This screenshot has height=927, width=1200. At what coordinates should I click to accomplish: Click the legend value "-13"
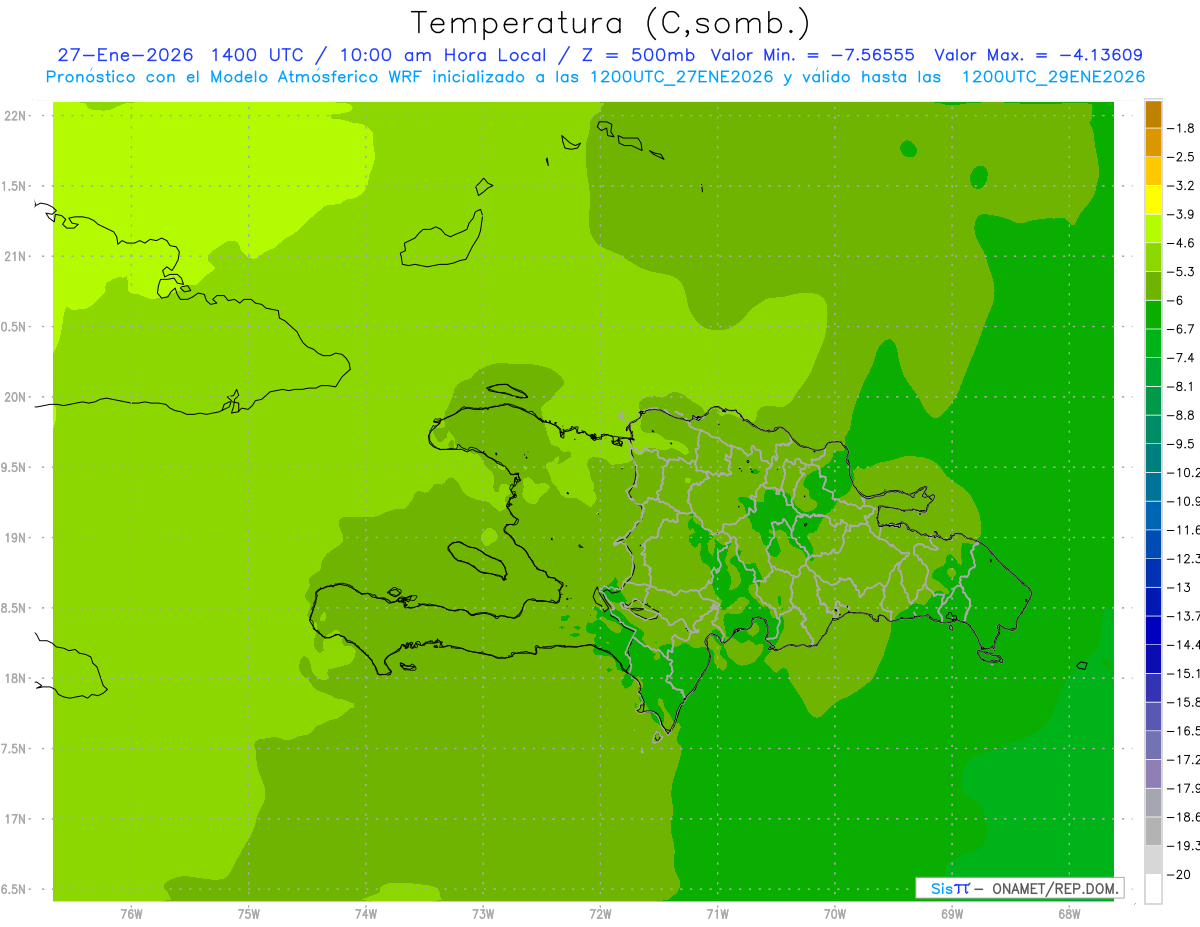click(1179, 587)
